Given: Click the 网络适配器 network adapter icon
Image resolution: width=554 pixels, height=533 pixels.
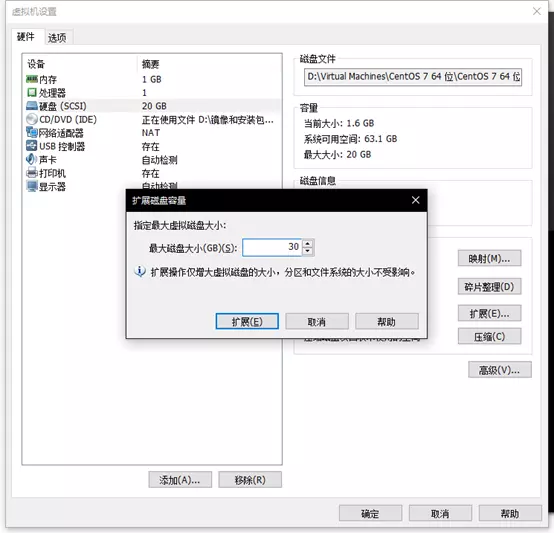Looking at the screenshot, I should coord(32,133).
